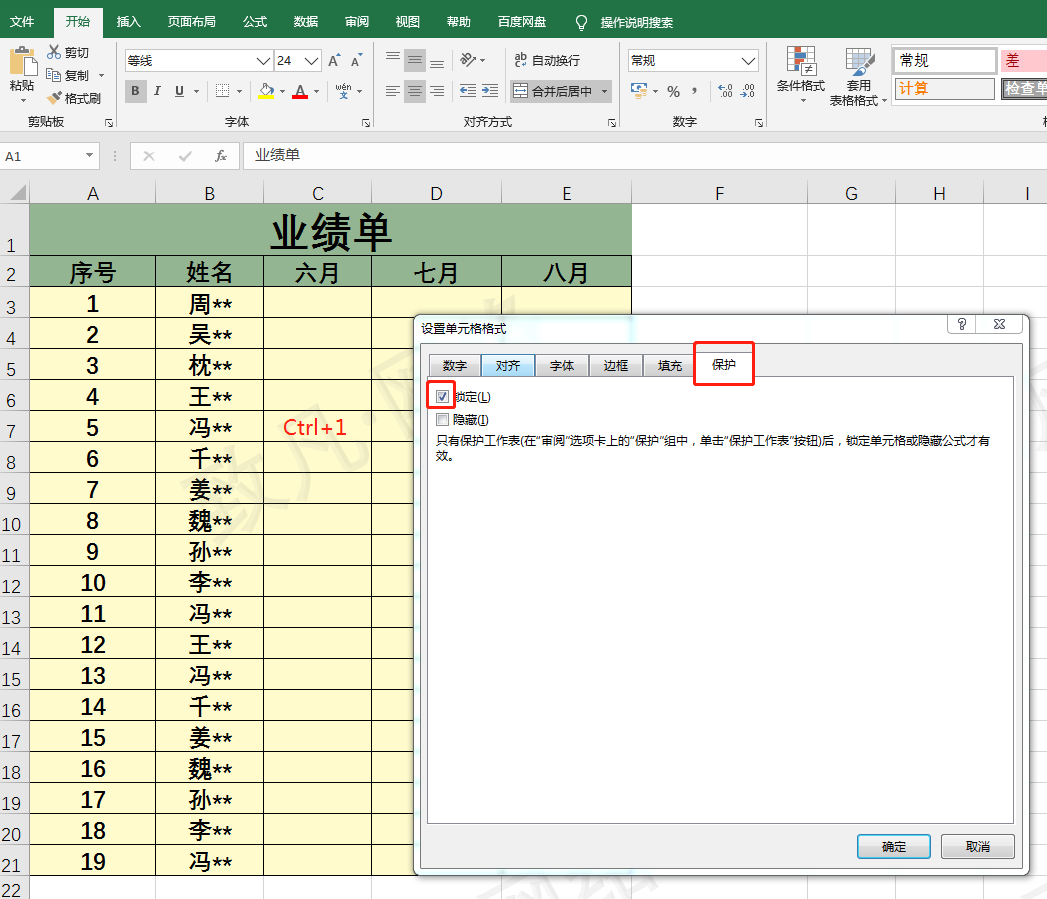This screenshot has height=899, width=1047.
Task: Click the wén phonetic guide icon
Action: point(343,91)
